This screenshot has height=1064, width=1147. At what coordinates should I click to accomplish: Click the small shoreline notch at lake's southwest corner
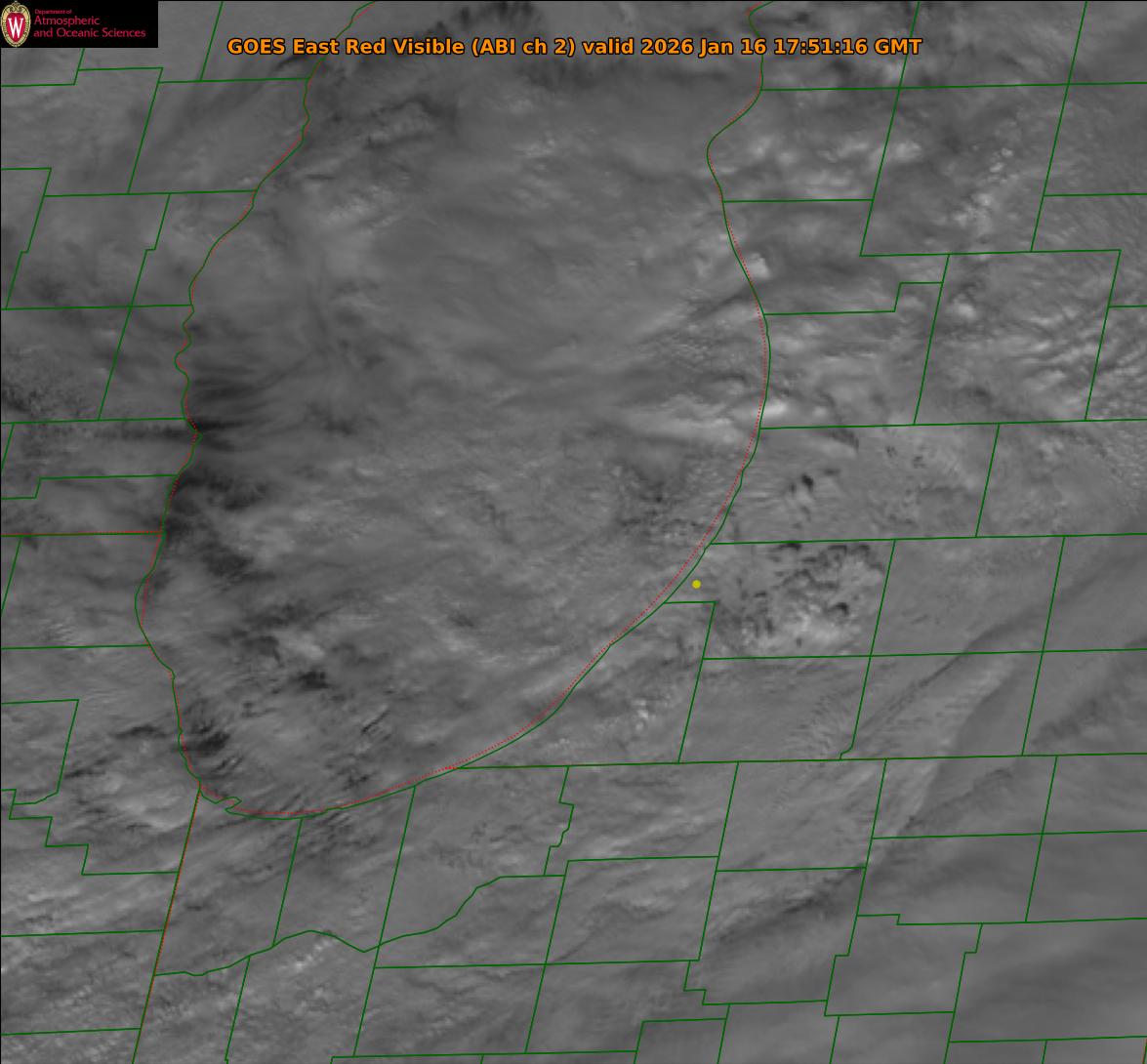pos(229,803)
